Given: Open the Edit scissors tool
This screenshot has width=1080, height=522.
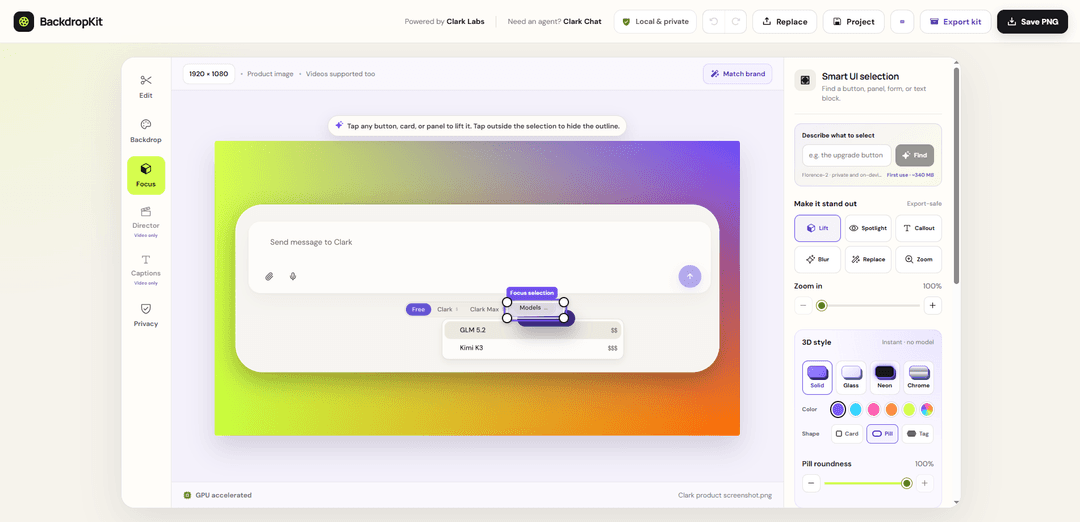Looking at the screenshot, I should tap(146, 87).
